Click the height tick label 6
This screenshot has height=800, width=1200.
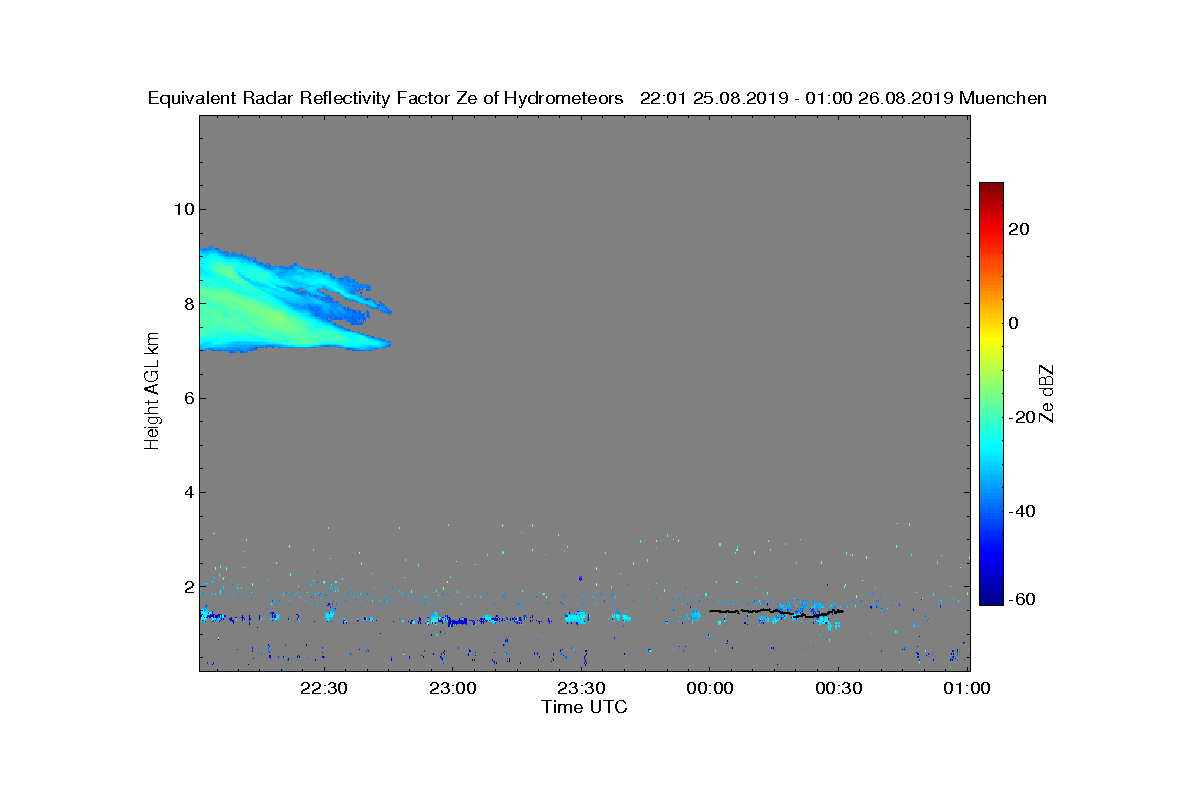188,398
